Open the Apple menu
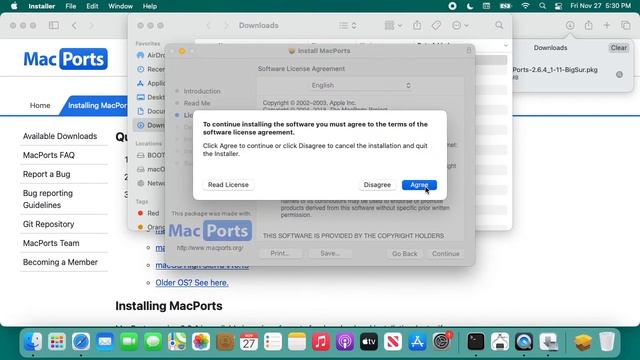640x360 pixels. (14, 6)
